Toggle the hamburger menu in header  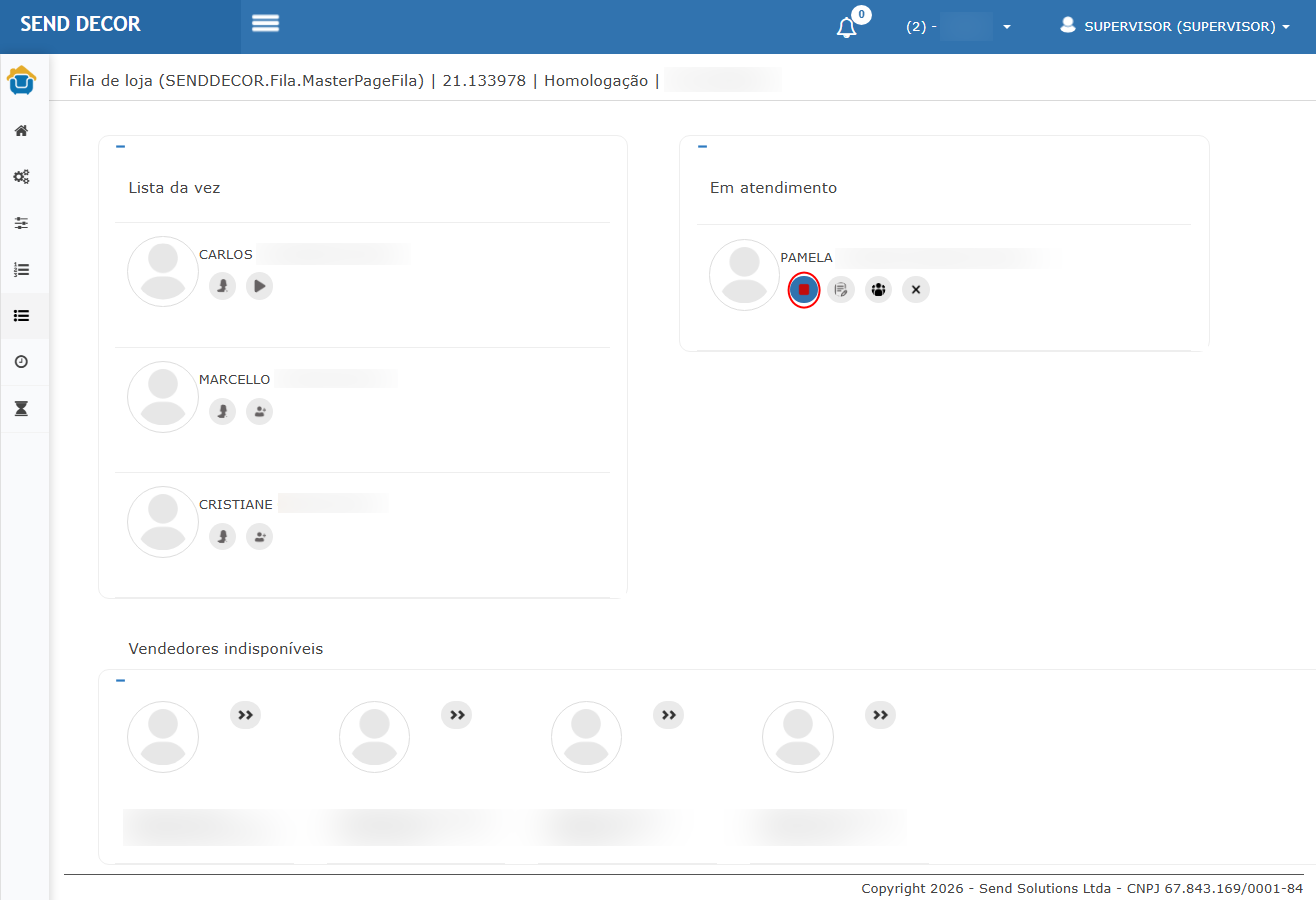click(265, 24)
